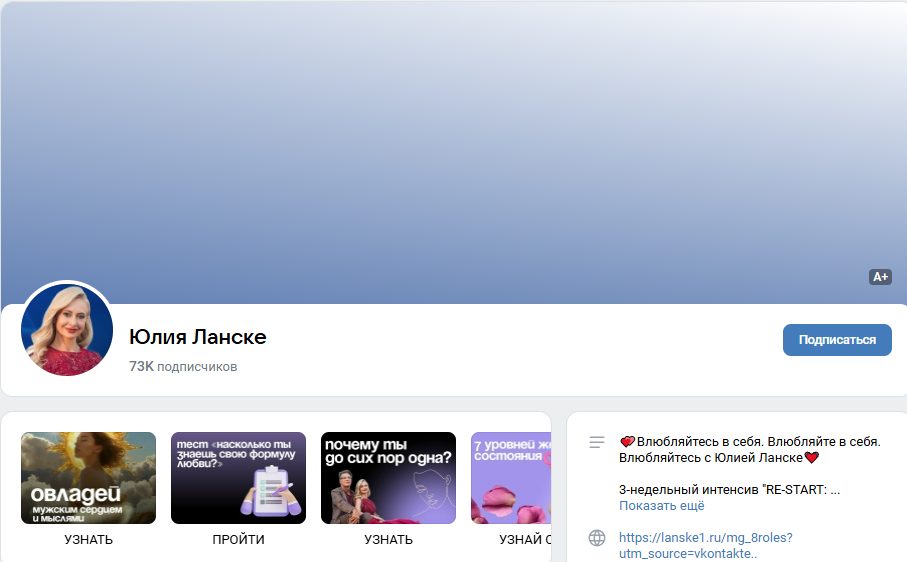This screenshot has height=562, width=907.
Task: Open the формулу любви test thumbnail
Action: click(238, 478)
